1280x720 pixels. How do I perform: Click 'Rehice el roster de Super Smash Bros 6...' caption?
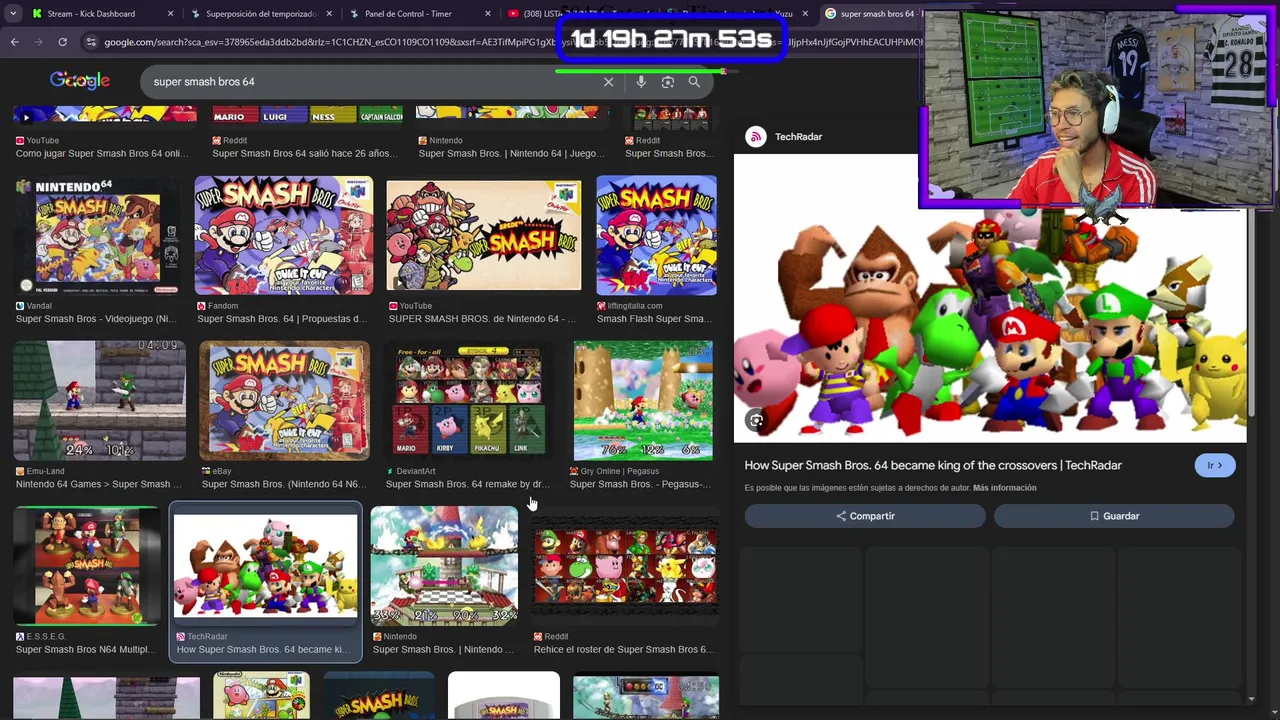coord(624,649)
